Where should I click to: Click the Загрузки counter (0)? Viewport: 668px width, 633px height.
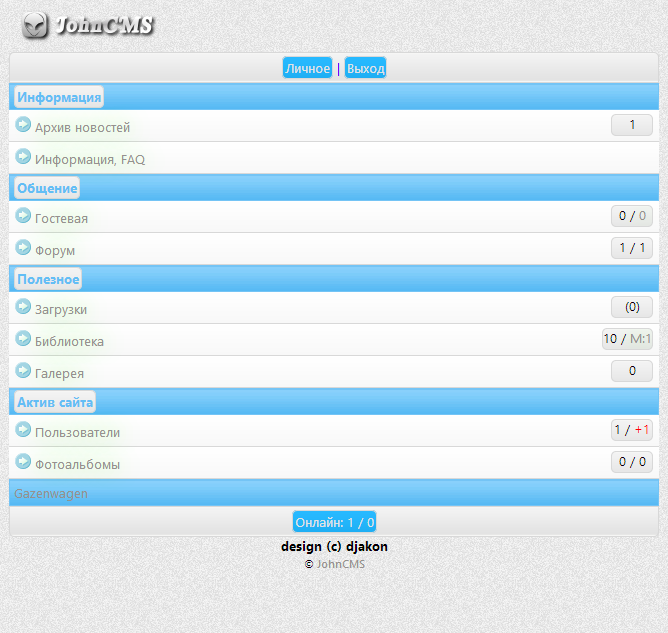pyautogui.click(x=632, y=307)
